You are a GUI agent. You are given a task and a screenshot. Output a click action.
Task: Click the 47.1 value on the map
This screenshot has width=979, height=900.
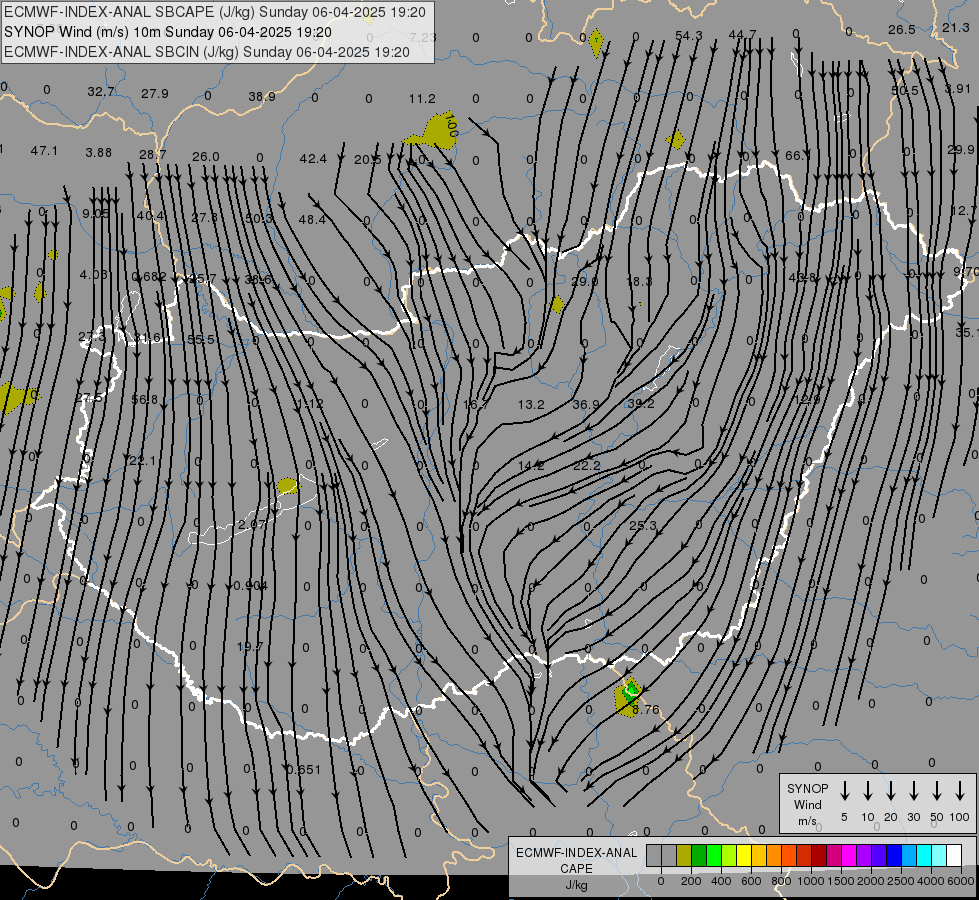click(44, 151)
